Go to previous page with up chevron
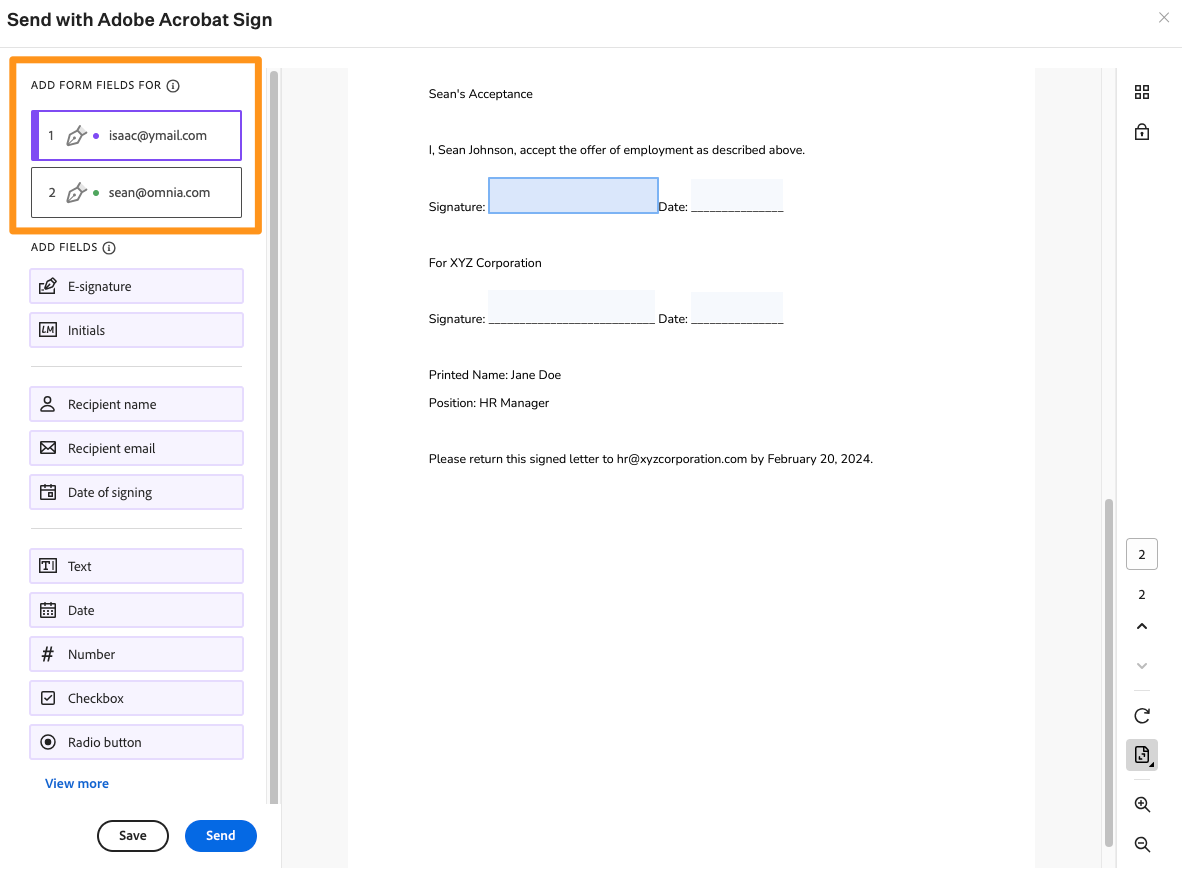The image size is (1182, 880). point(1142,627)
